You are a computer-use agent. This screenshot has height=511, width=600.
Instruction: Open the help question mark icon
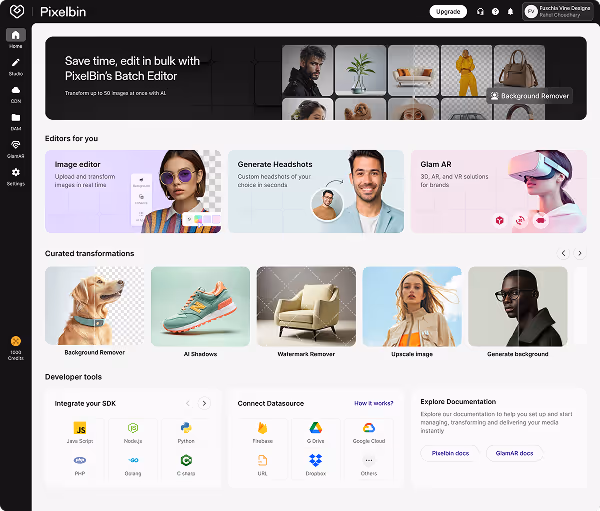pyautogui.click(x=495, y=11)
